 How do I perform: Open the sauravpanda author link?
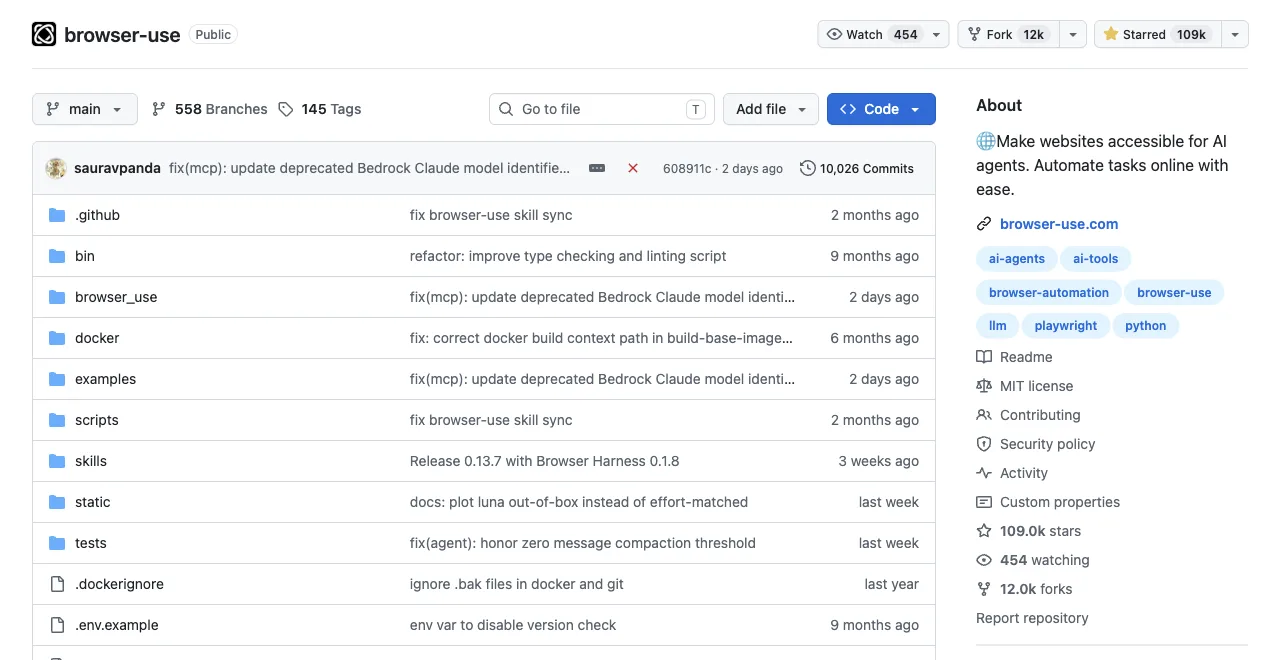click(117, 168)
